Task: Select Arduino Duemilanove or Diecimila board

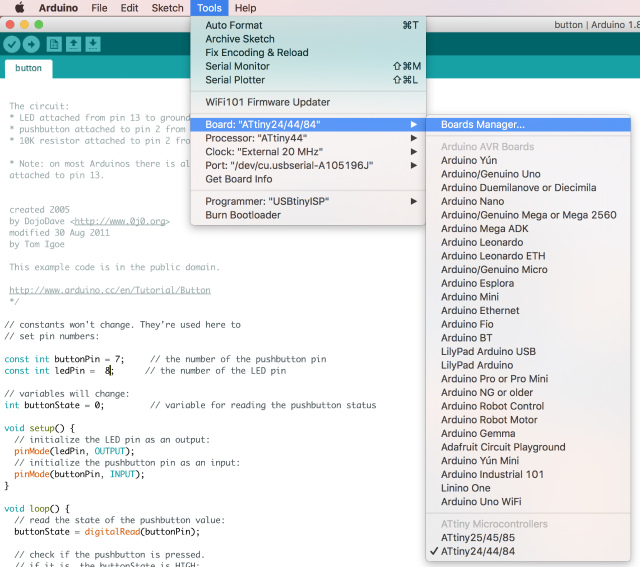Action: click(528, 188)
